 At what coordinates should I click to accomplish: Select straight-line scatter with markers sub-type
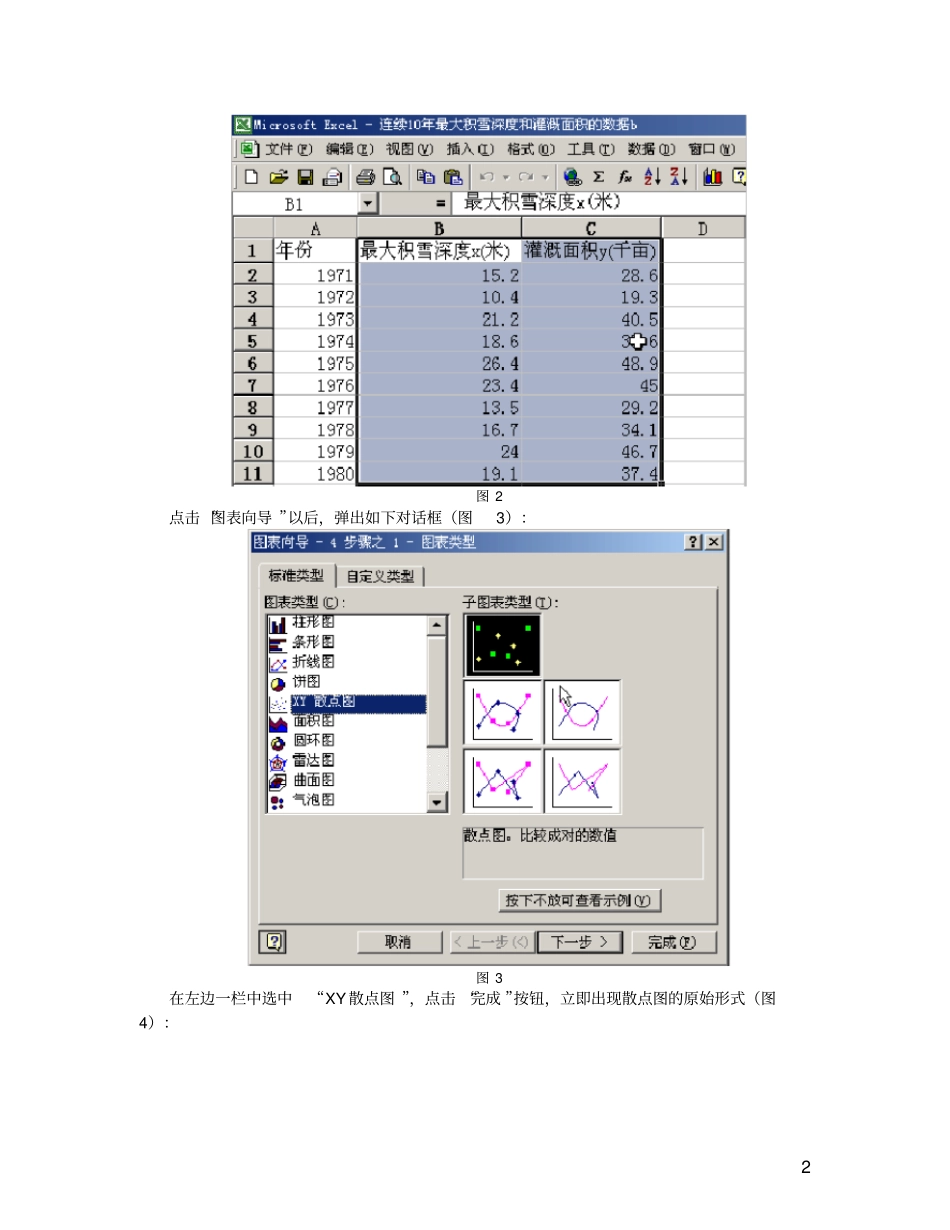pos(502,781)
